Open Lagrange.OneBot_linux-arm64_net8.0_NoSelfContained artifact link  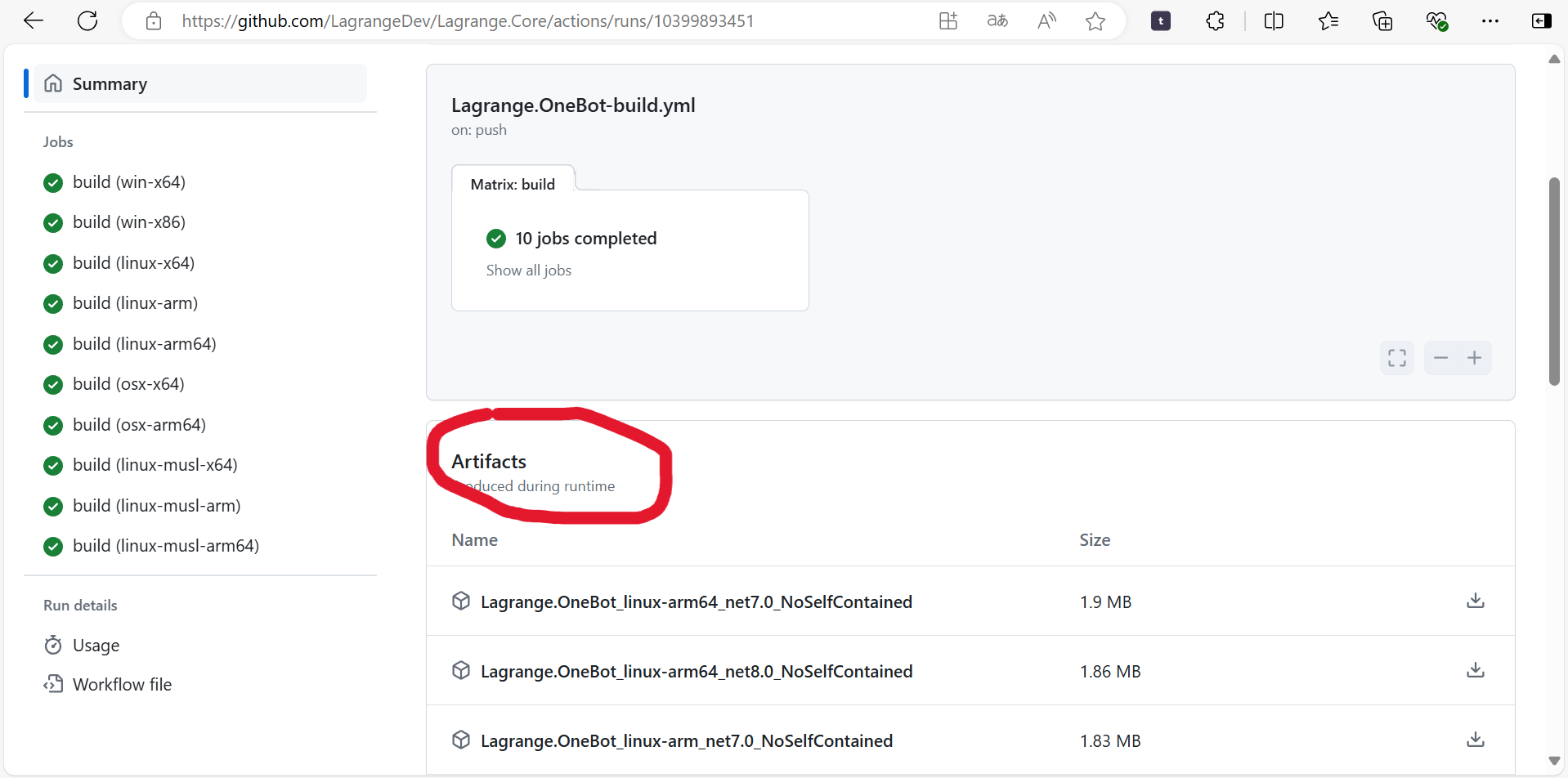point(696,672)
